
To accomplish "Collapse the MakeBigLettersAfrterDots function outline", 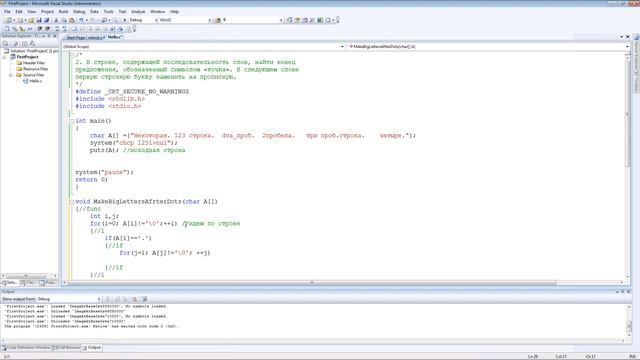I will pyautogui.click(x=71, y=202).
